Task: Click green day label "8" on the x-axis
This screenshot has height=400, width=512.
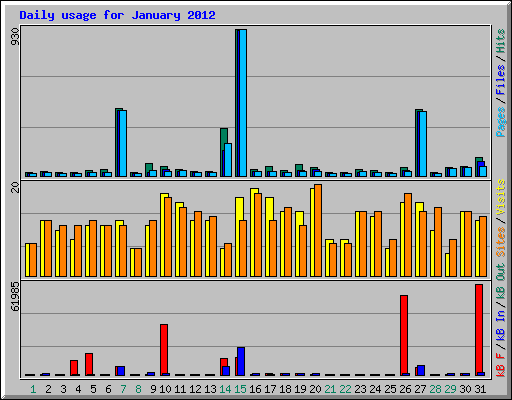Action: (x=138, y=389)
